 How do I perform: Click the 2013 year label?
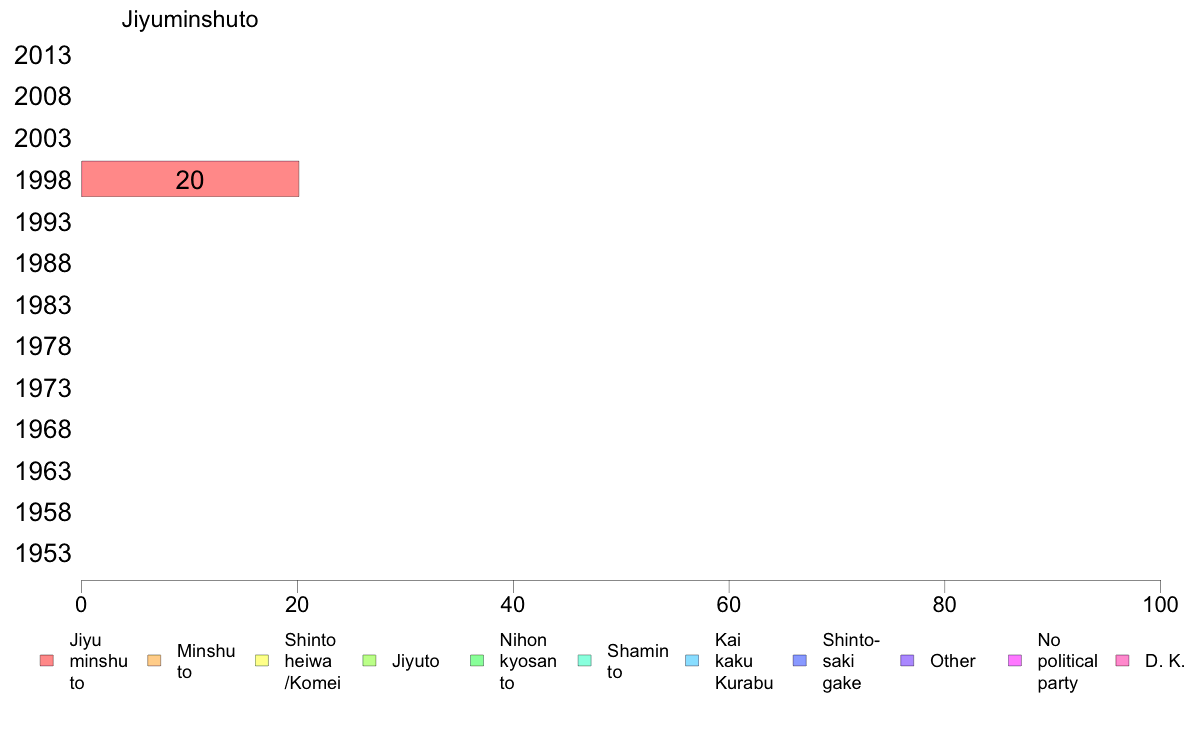point(43,55)
